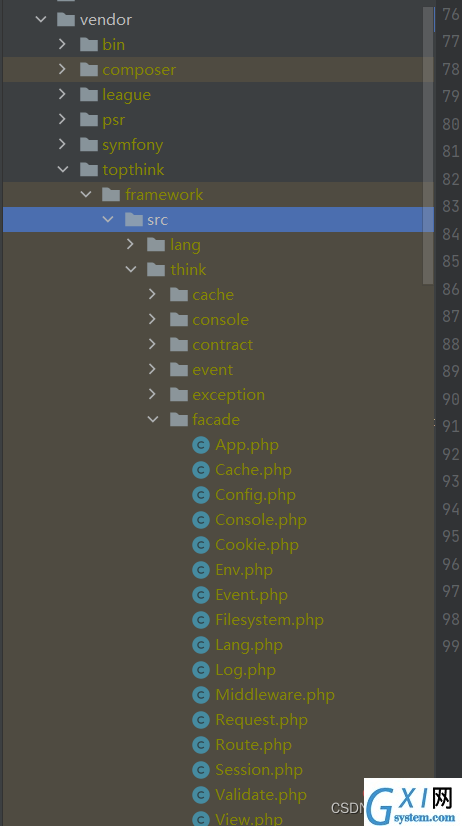
Task: Open Route.php file
Action: pyautogui.click(x=253, y=745)
